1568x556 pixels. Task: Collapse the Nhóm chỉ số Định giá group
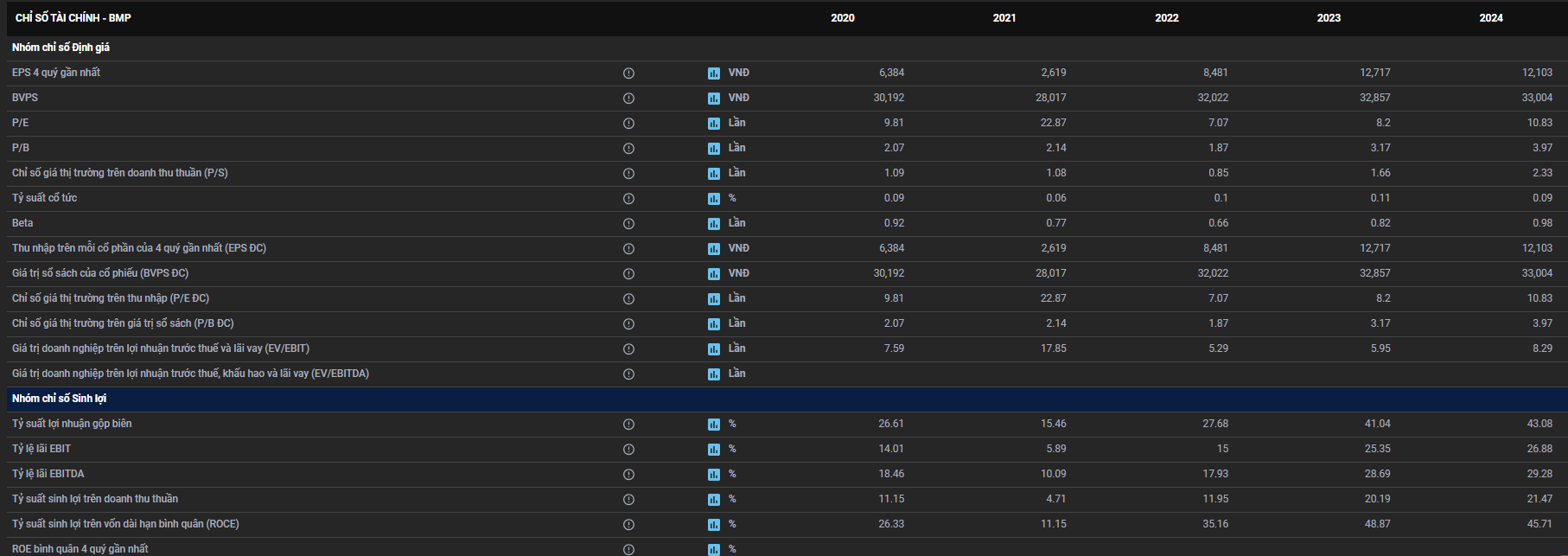(61, 48)
